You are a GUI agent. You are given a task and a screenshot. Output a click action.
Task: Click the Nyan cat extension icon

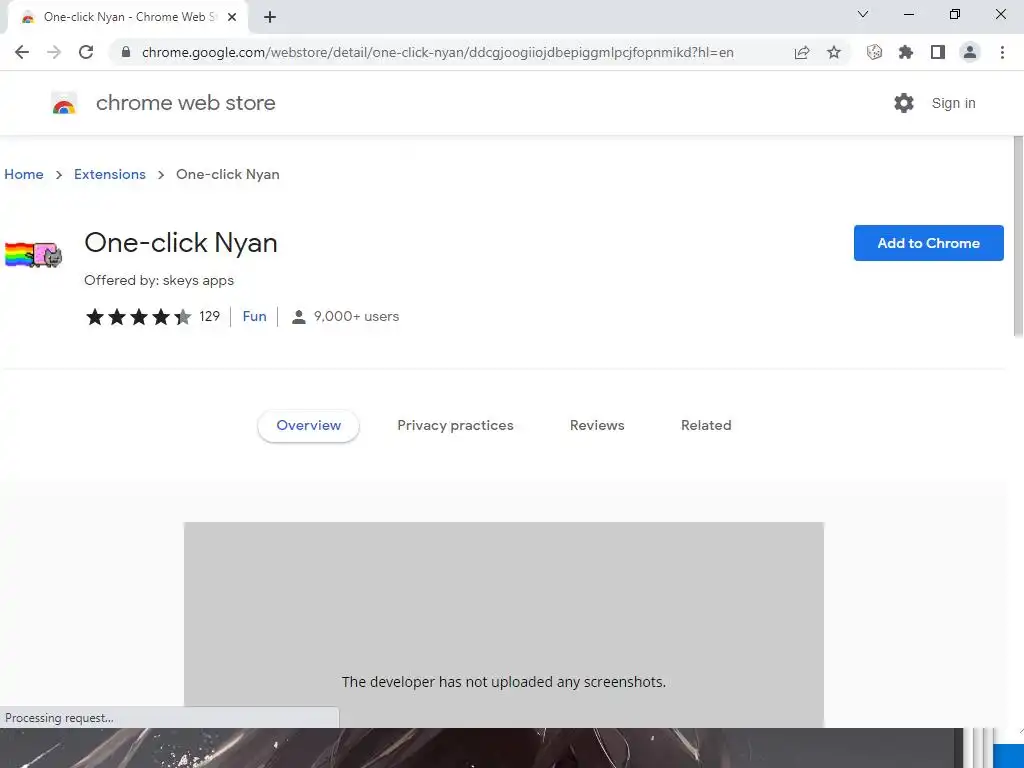point(33,254)
